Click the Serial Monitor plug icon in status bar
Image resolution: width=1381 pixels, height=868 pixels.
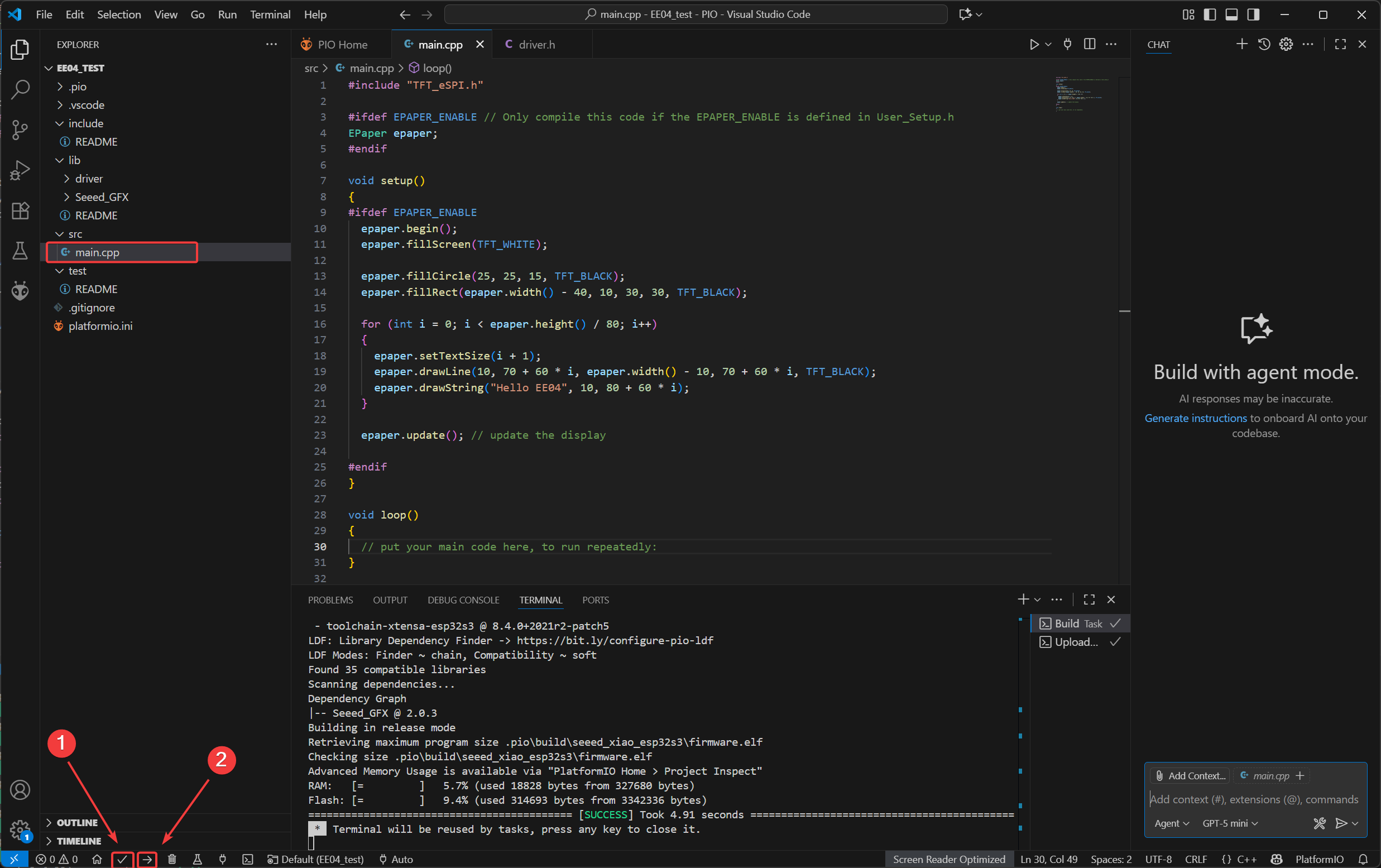tap(223, 859)
